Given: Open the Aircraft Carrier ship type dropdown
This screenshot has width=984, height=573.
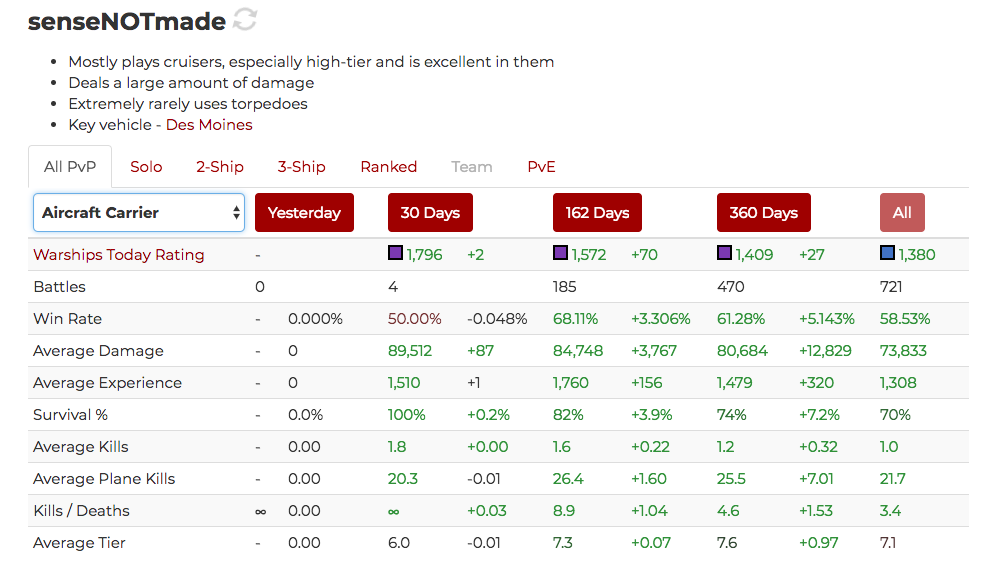Looking at the screenshot, I should pyautogui.click(x=139, y=213).
